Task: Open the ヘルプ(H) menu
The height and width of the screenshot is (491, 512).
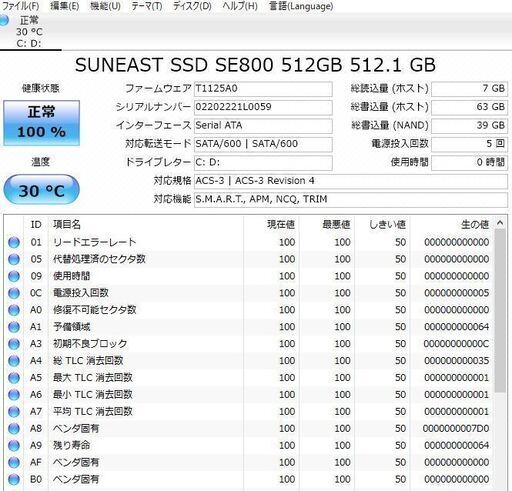Action: point(240,6)
